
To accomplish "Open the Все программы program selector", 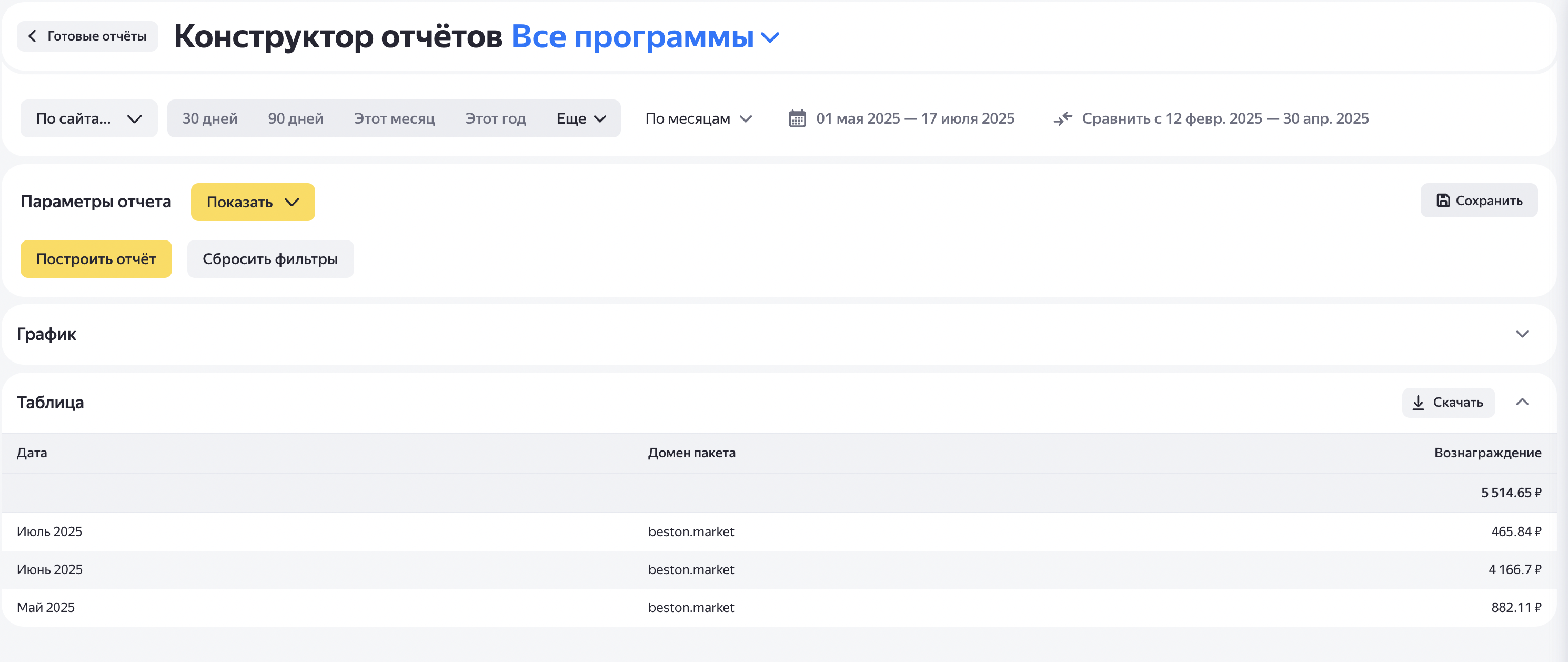I will point(645,36).
